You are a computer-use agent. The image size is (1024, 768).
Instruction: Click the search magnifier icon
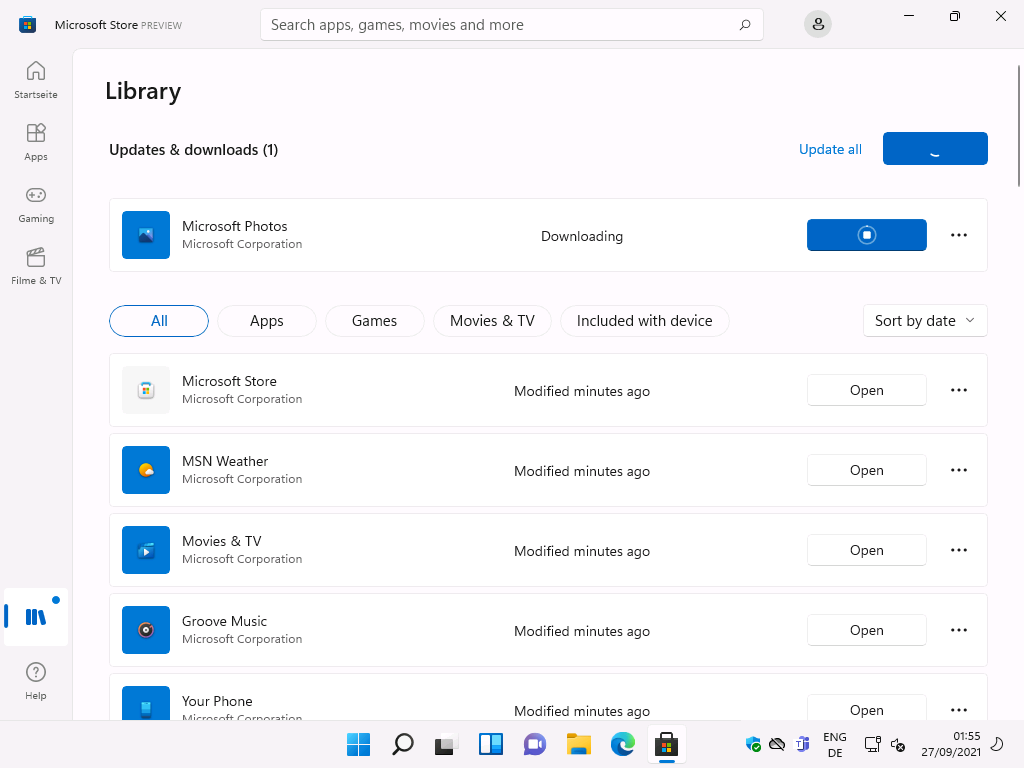pyautogui.click(x=744, y=25)
